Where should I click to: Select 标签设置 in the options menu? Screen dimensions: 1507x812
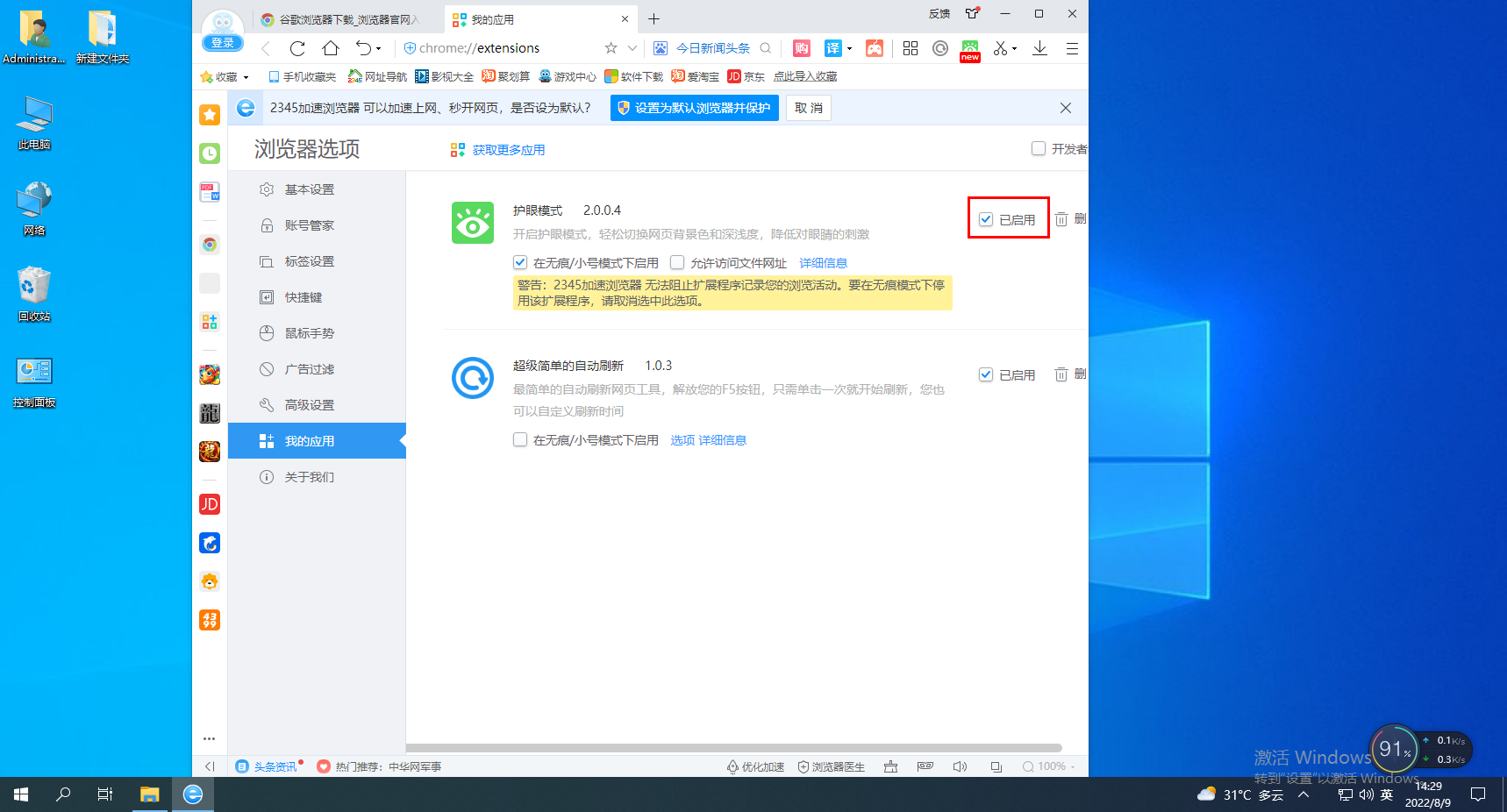(x=317, y=261)
